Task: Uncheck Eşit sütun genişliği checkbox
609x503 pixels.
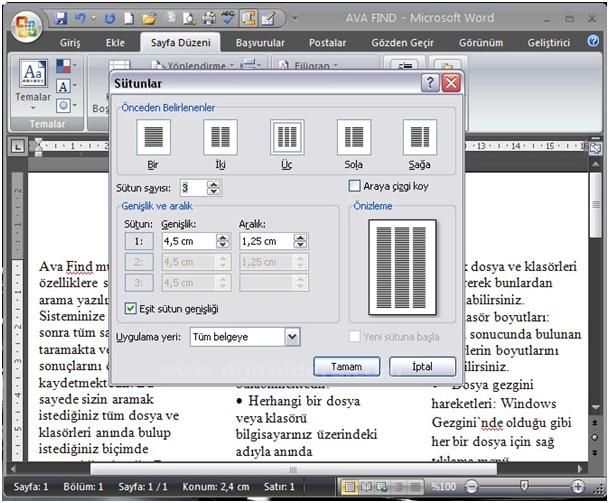Action: pyautogui.click(x=130, y=309)
